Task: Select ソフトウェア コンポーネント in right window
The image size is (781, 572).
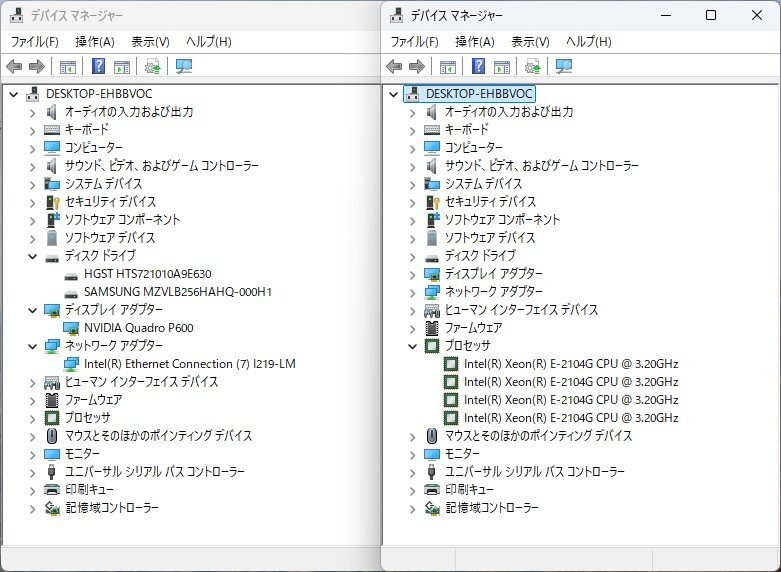Action: tap(502, 220)
